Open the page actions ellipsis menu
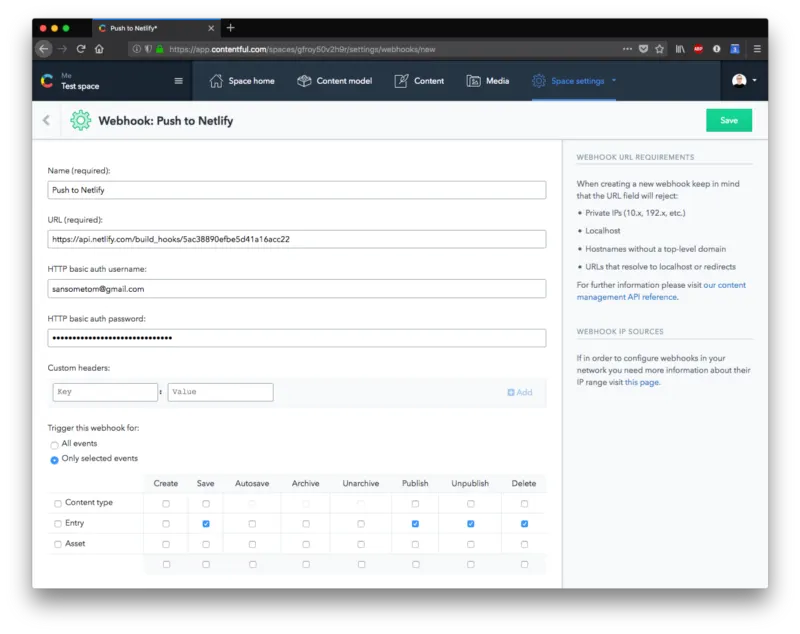The height and width of the screenshot is (634, 800). coord(627,49)
